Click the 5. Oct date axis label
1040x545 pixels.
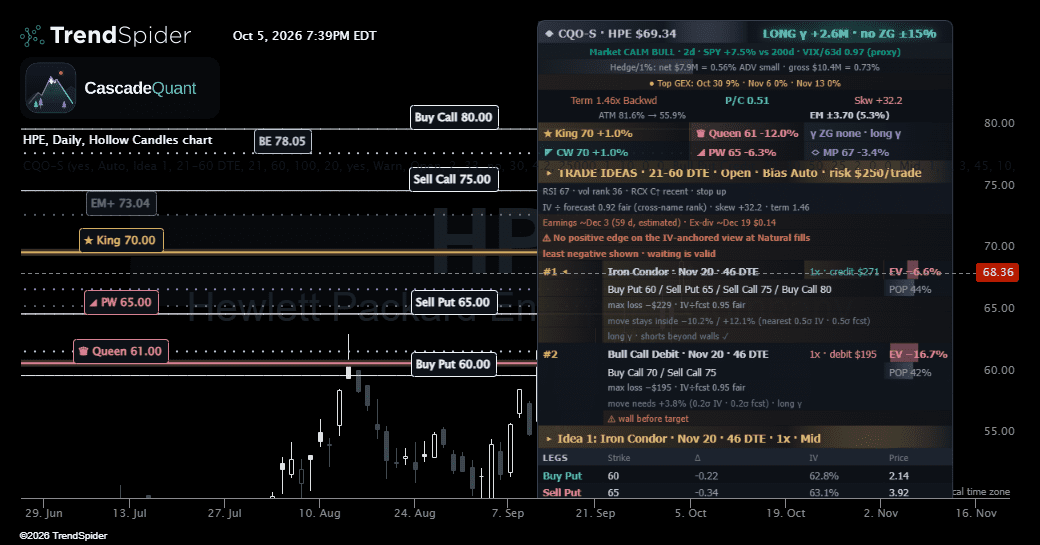690,513
